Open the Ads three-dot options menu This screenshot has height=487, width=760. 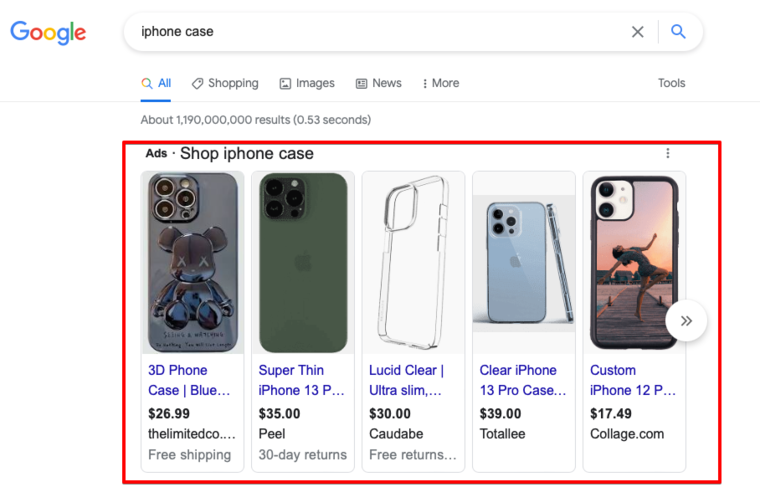(667, 153)
